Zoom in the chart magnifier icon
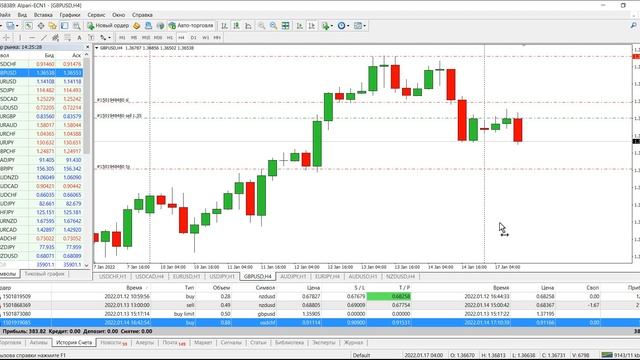 pos(261,26)
